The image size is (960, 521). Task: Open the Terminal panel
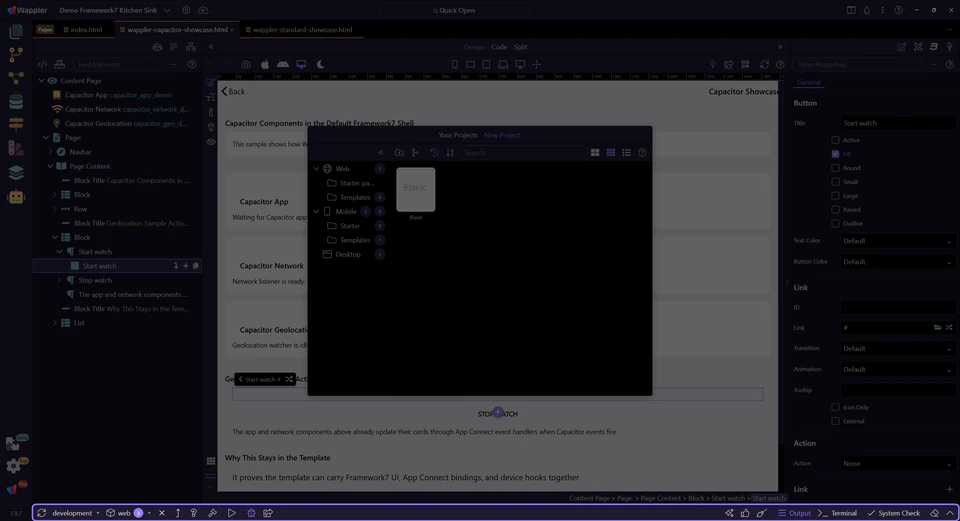tap(838, 513)
